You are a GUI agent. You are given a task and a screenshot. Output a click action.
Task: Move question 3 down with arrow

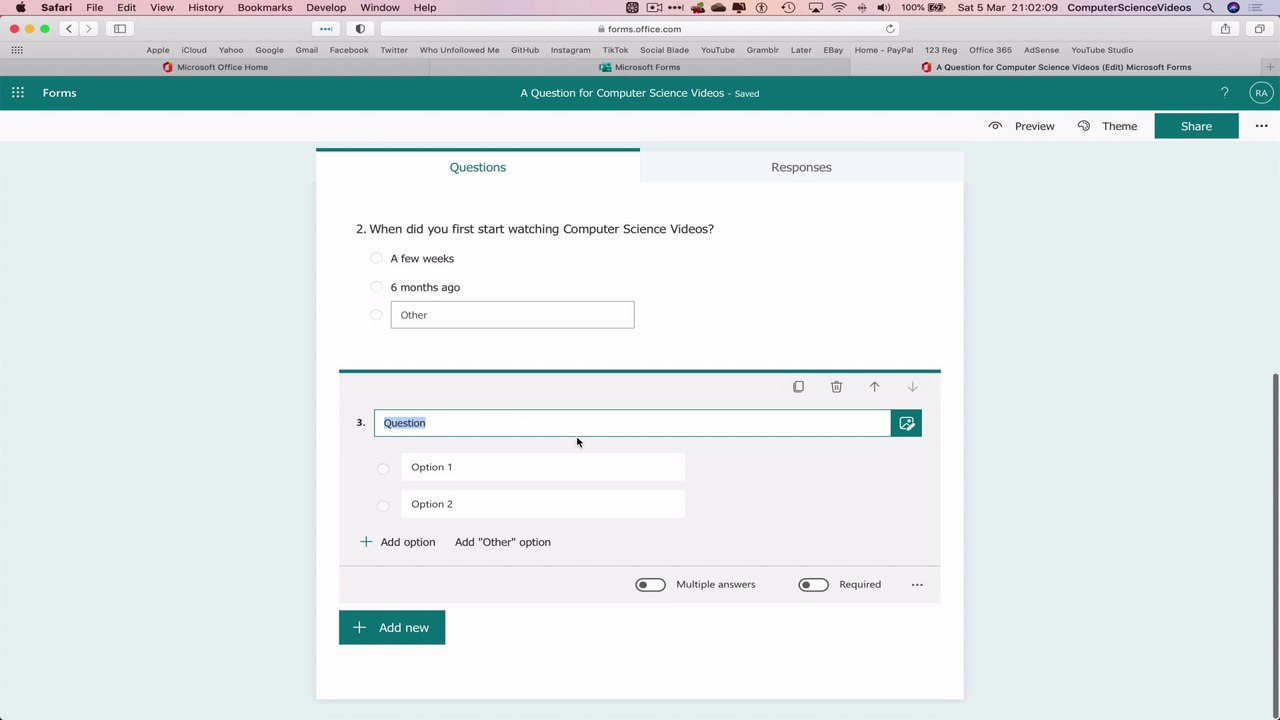pyautogui.click(x=912, y=387)
